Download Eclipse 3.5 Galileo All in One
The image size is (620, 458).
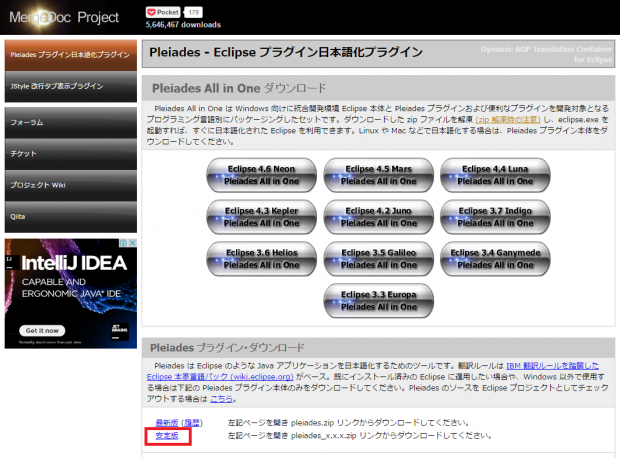click(378, 259)
